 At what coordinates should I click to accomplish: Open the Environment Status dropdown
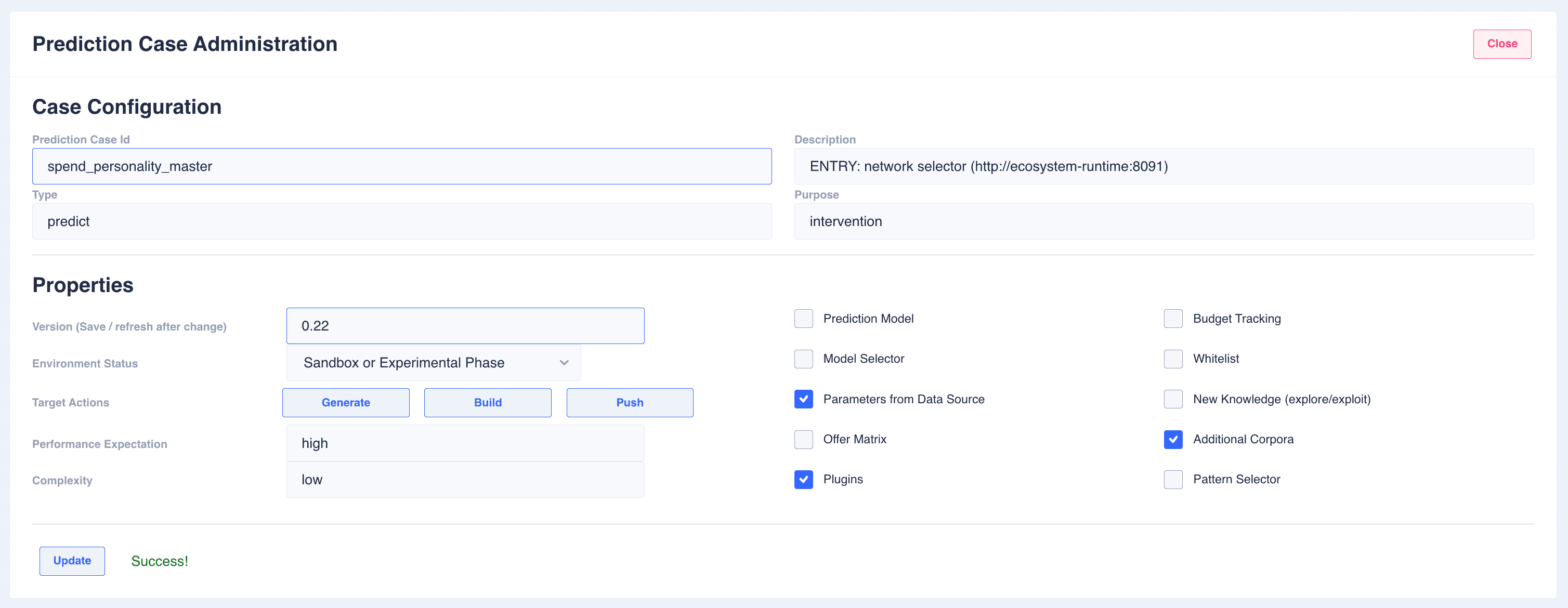(x=434, y=363)
